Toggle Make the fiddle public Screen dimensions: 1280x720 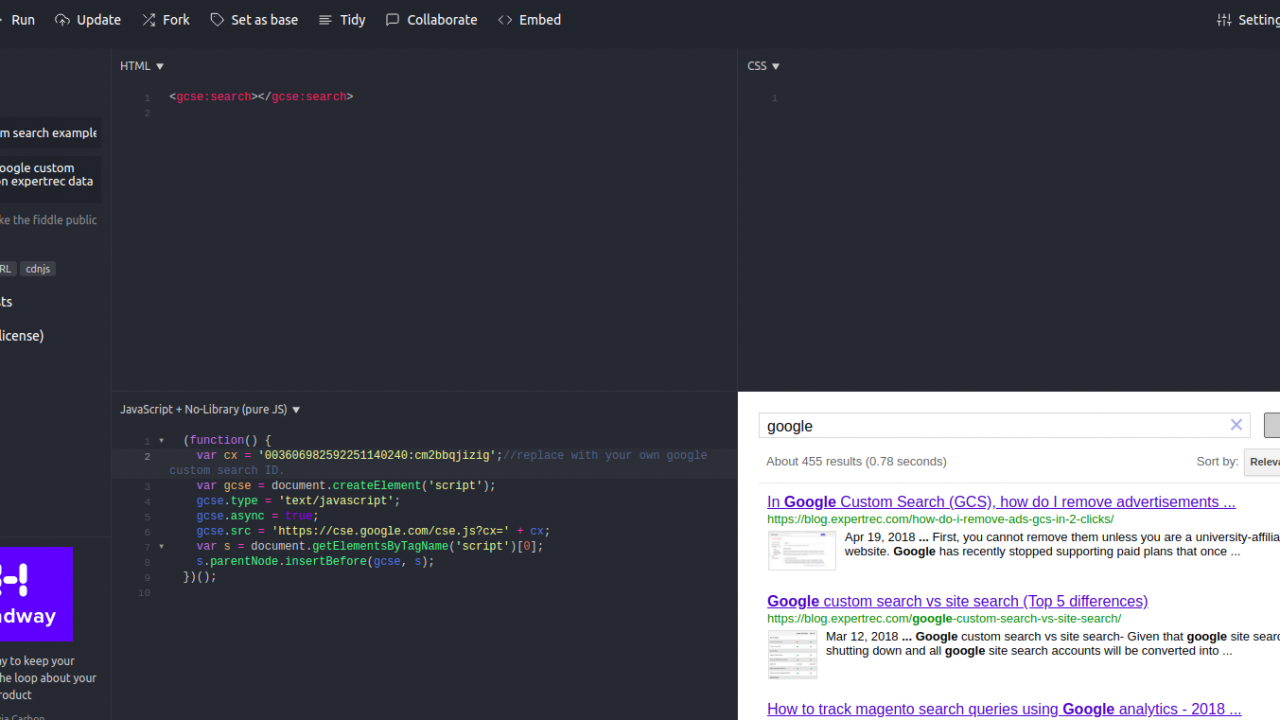(50, 220)
